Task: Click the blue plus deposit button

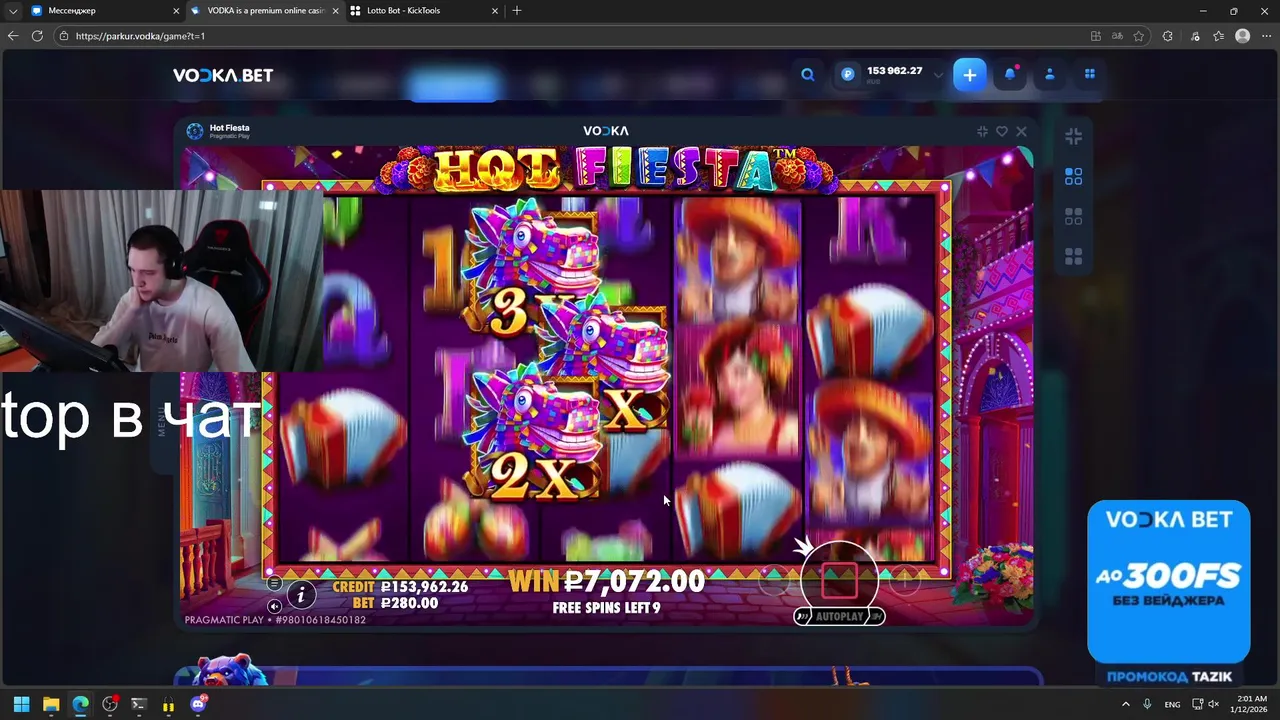Action: [x=969, y=75]
